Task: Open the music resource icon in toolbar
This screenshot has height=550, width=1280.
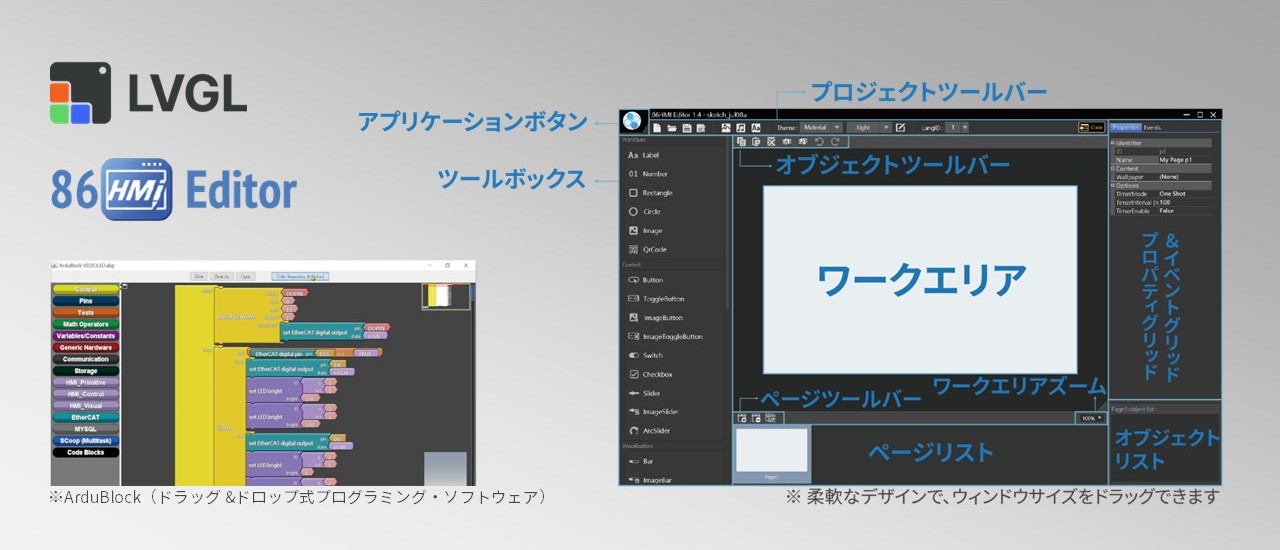Action: pyautogui.click(x=741, y=128)
